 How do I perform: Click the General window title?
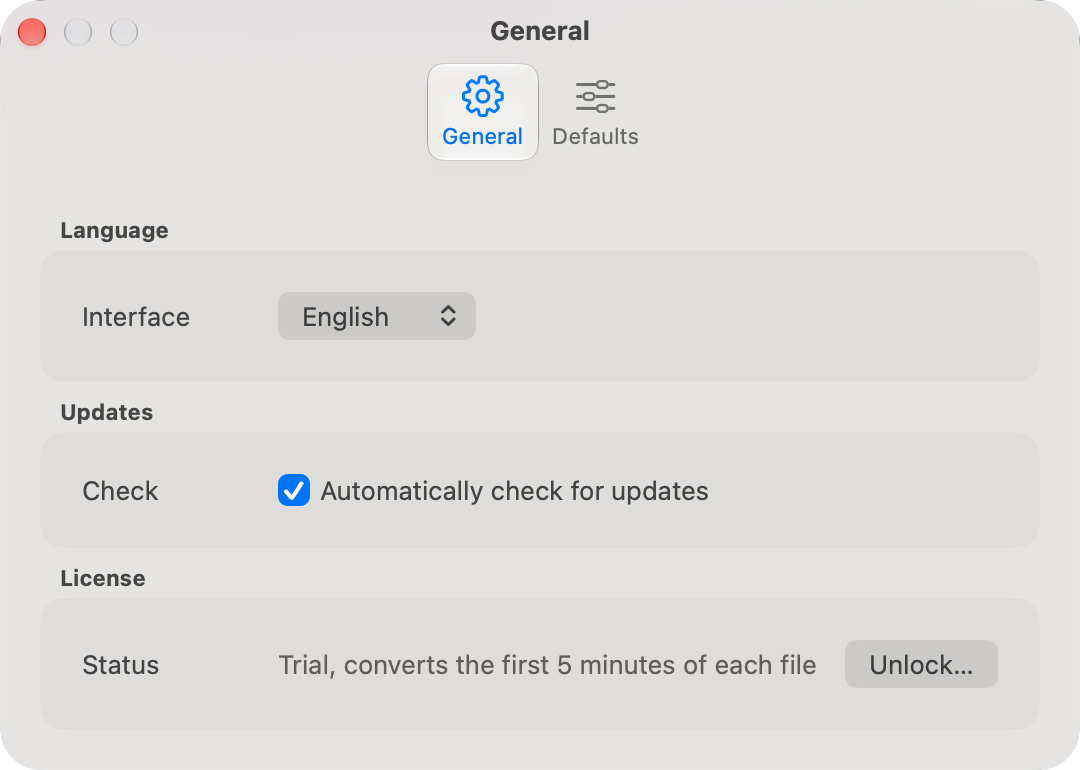tap(540, 31)
